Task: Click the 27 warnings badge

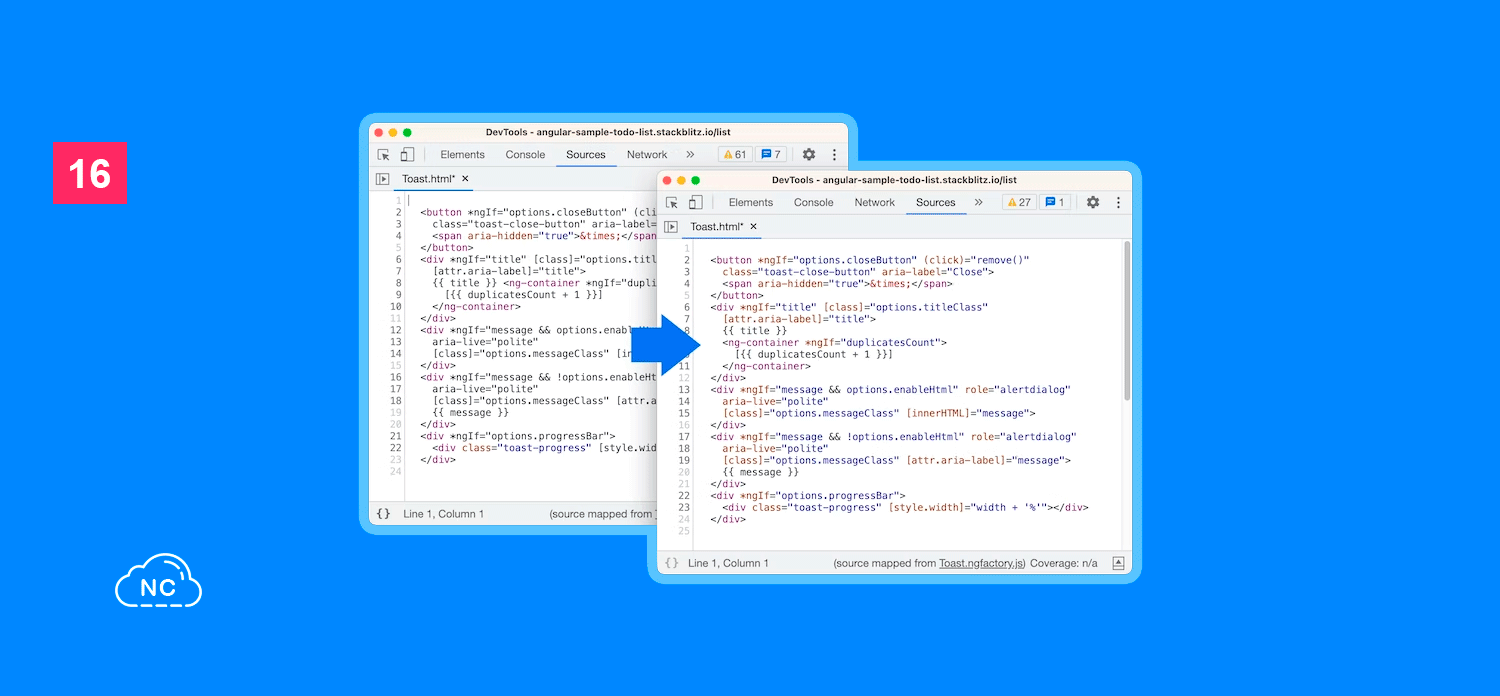Action: click(1019, 202)
